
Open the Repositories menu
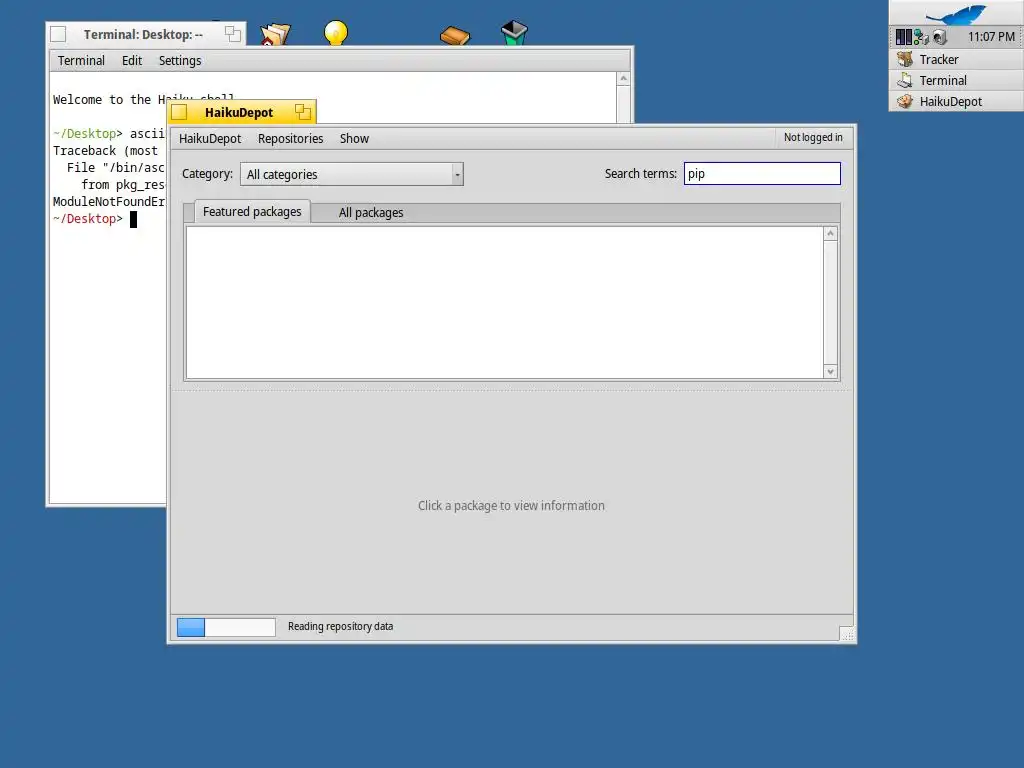(291, 138)
